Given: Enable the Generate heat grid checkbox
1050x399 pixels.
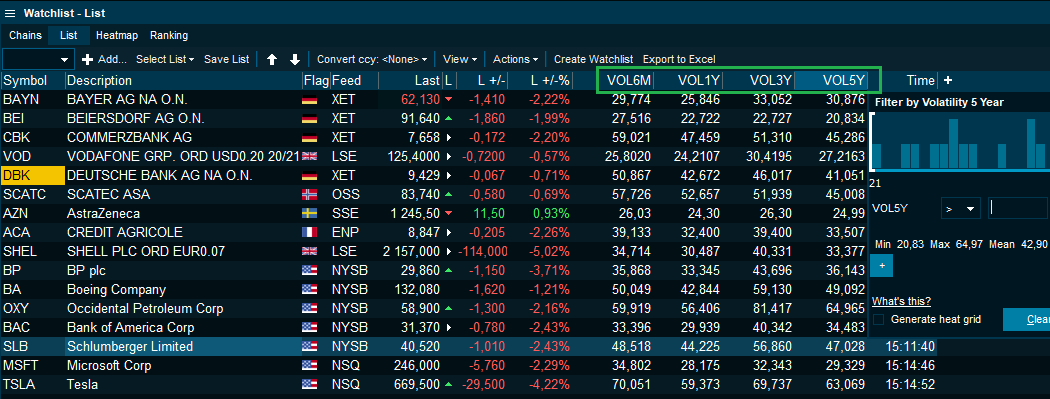Looking at the screenshot, I should [x=879, y=319].
